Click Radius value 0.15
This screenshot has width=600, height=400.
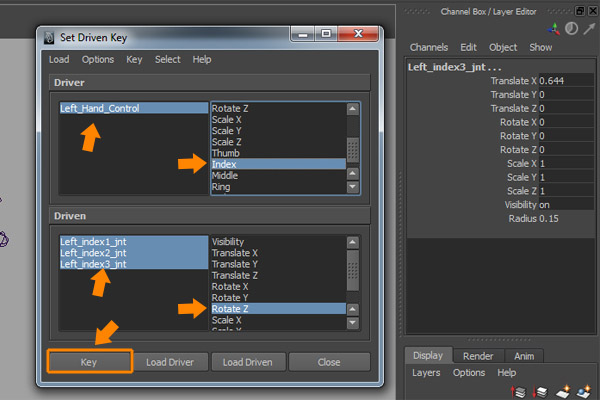pyautogui.click(x=549, y=219)
